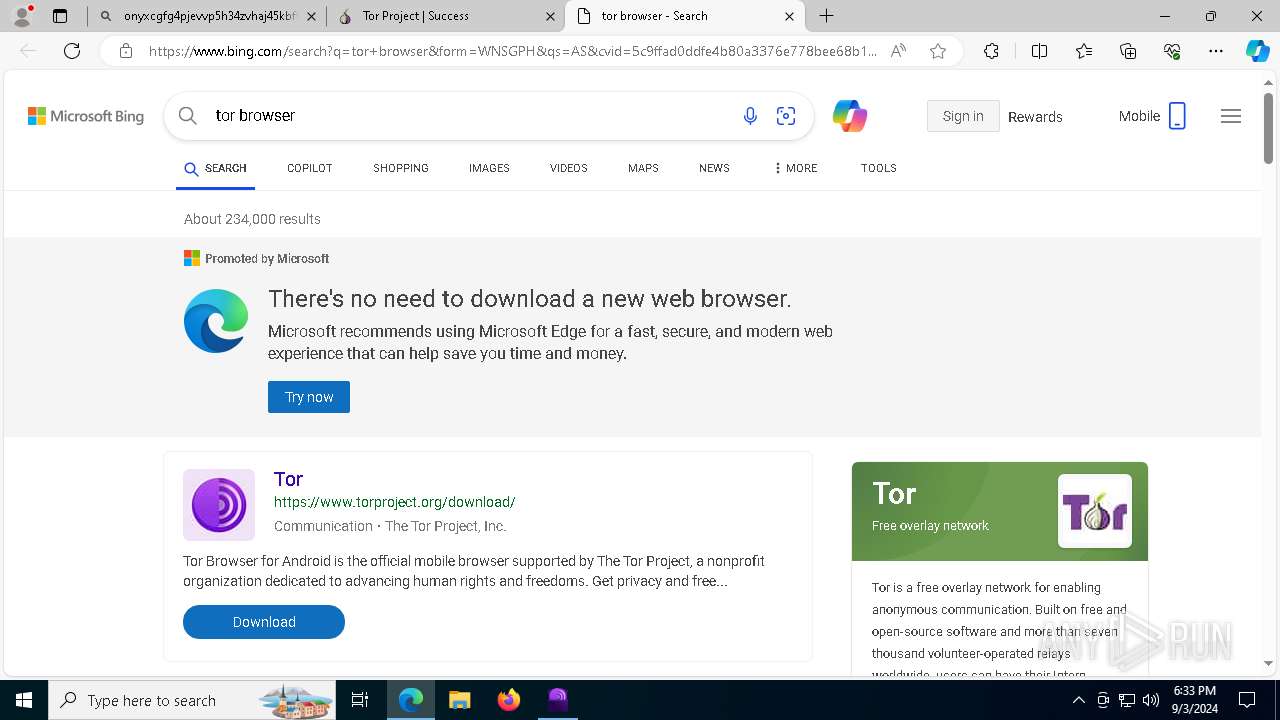The width and height of the screenshot is (1280, 720).
Task: Switch to NEWS results
Action: [714, 168]
